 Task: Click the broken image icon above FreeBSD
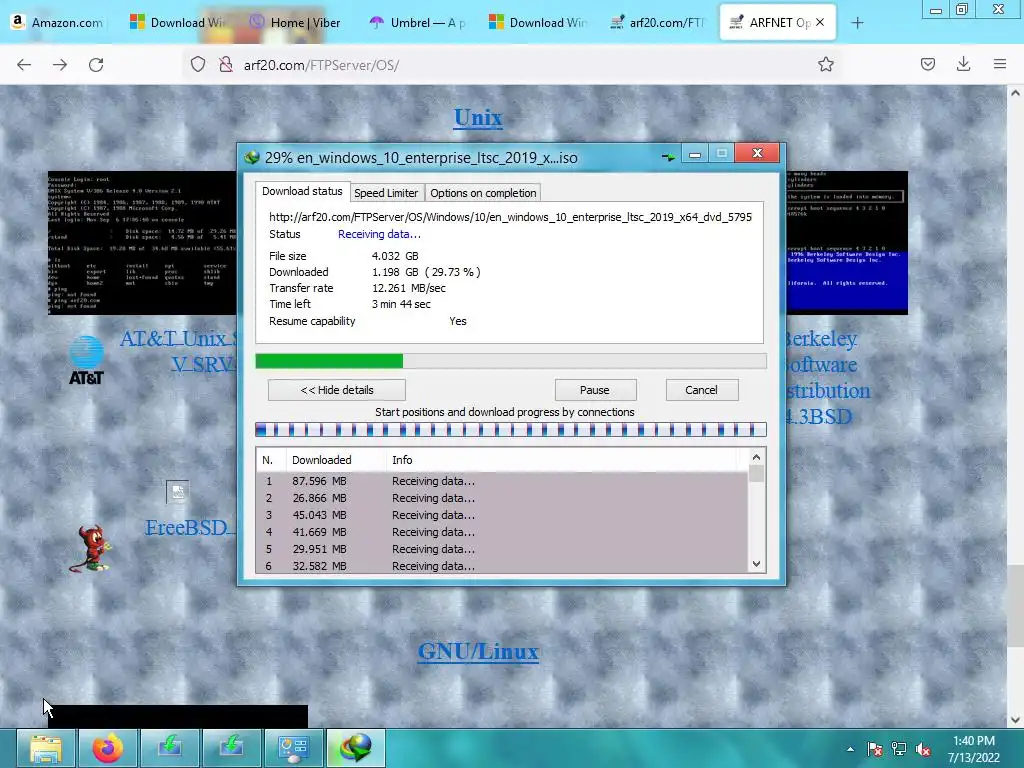[x=177, y=492]
